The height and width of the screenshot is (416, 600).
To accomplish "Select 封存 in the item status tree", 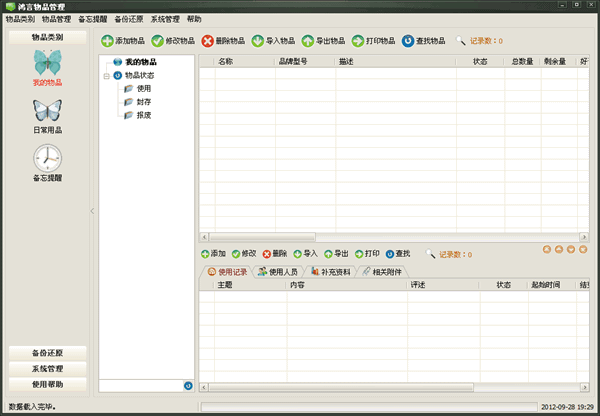I will (144, 102).
